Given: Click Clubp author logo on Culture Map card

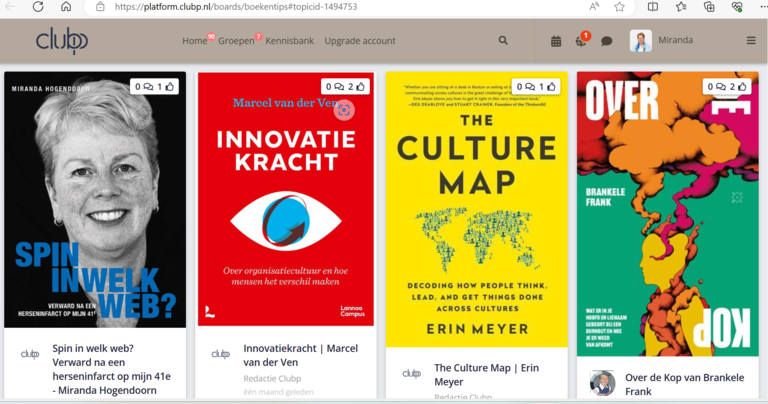Looking at the screenshot, I should (411, 374).
